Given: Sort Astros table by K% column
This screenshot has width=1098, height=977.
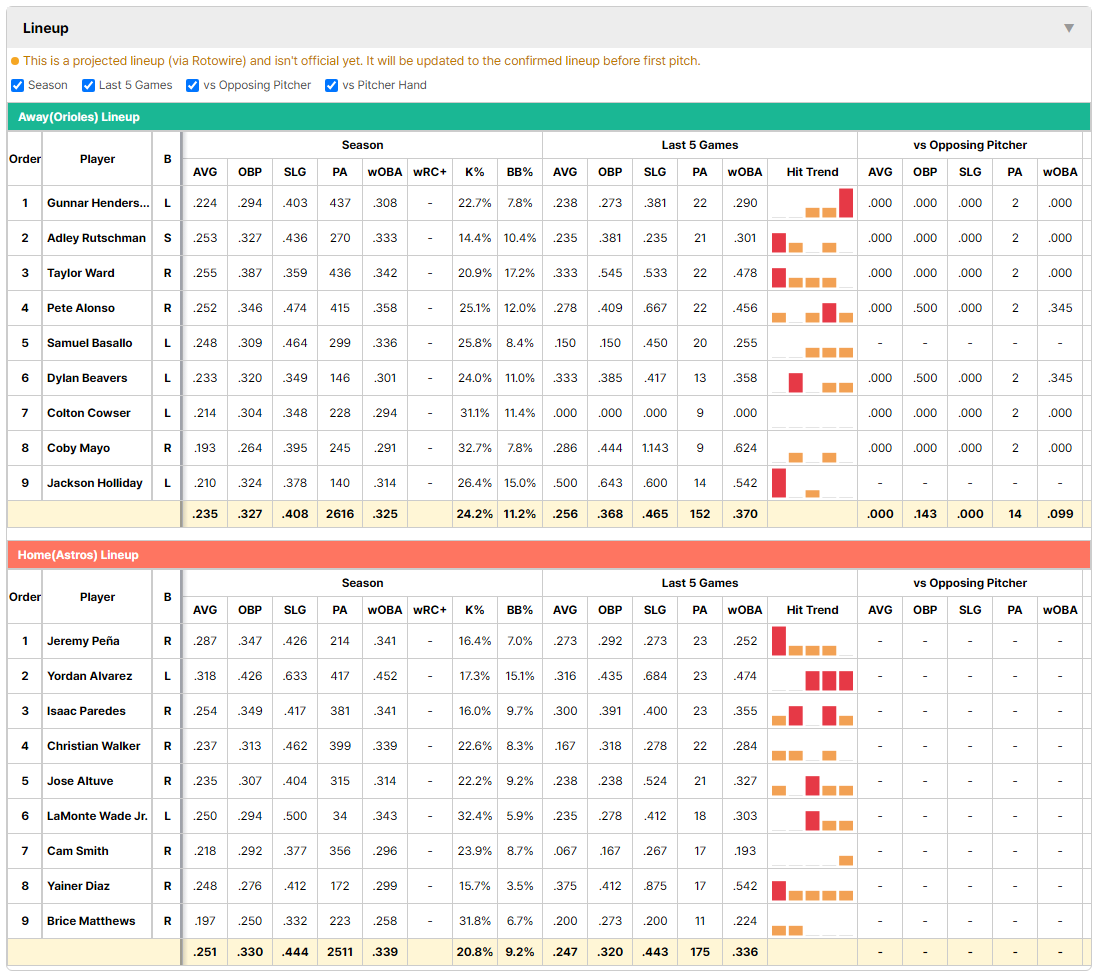Looking at the screenshot, I should pos(474,610).
